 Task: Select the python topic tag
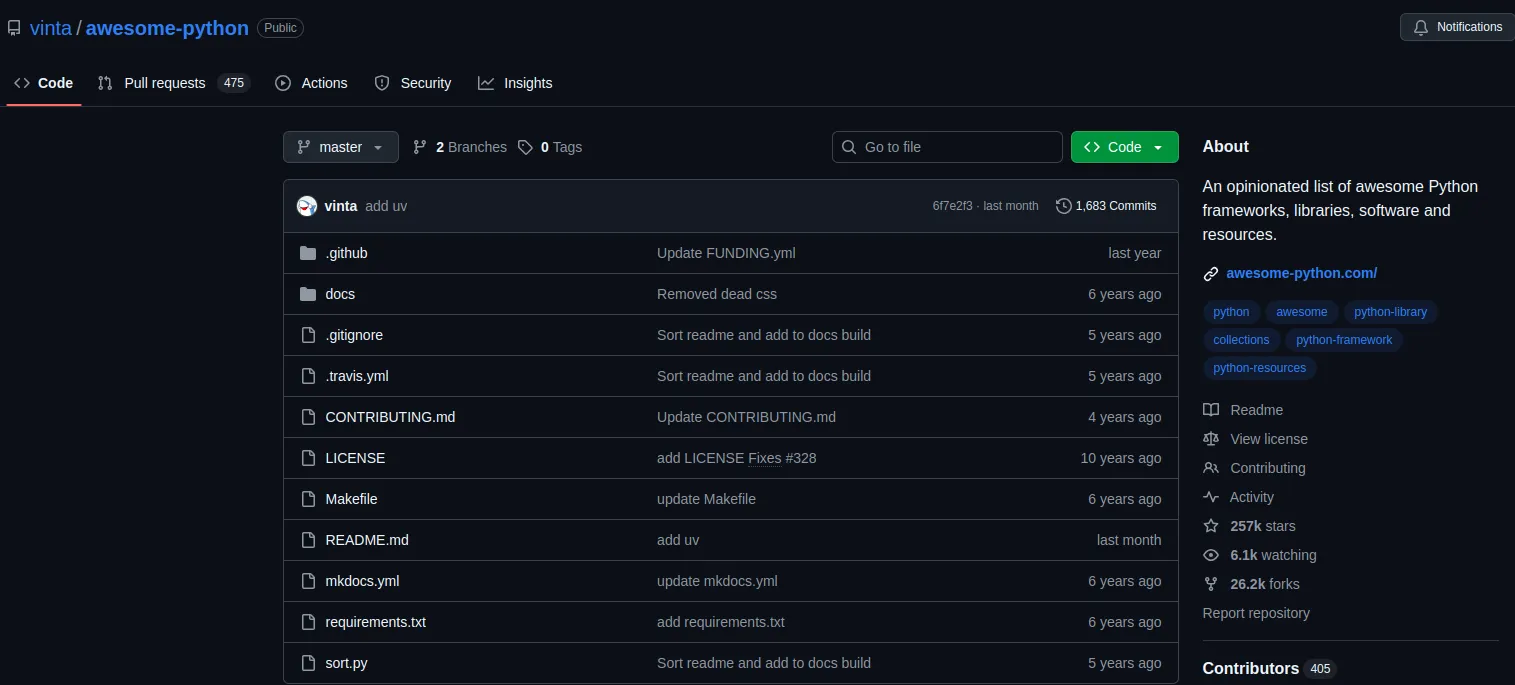coord(1231,312)
